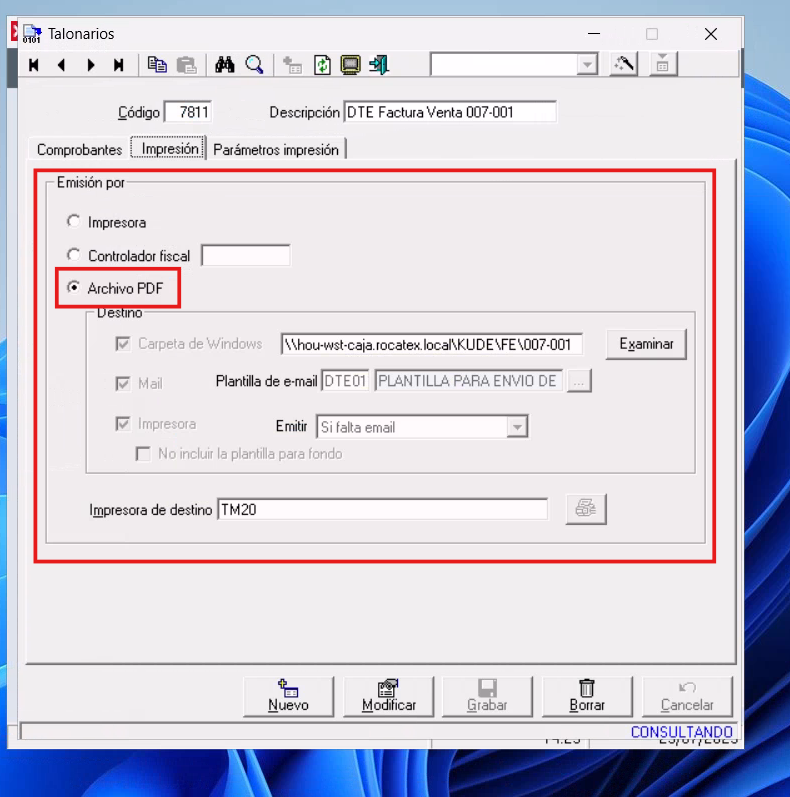Click the copy icon in toolbar
Image resolution: width=790 pixels, height=797 pixels.
(x=157, y=65)
